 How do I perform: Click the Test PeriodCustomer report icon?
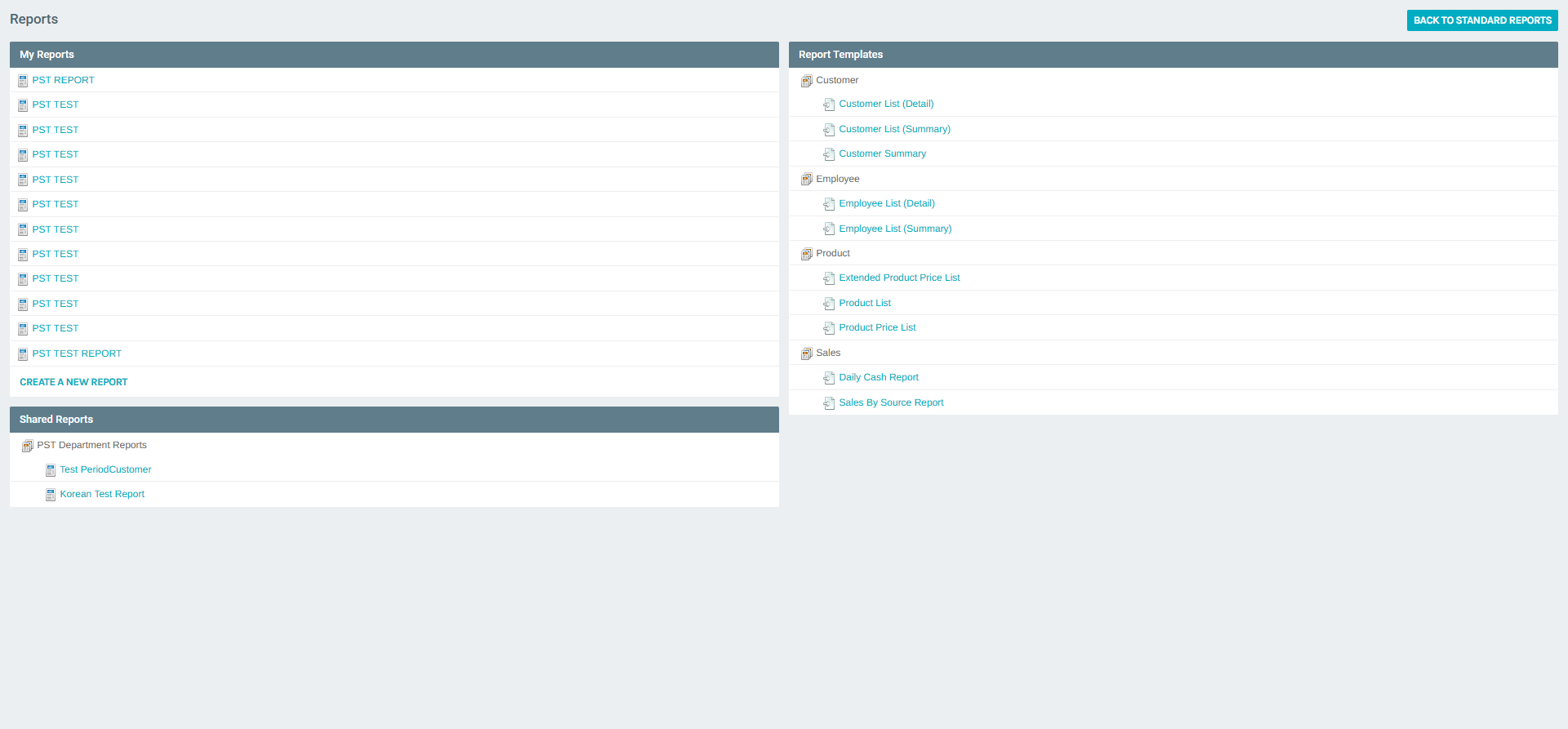pyautogui.click(x=51, y=470)
